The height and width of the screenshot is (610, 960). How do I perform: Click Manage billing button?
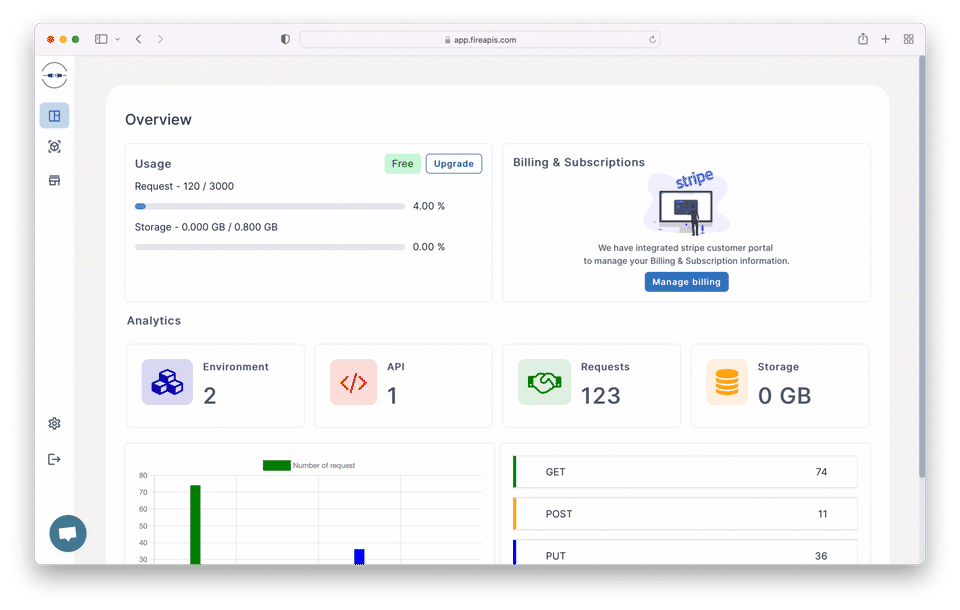pos(686,282)
